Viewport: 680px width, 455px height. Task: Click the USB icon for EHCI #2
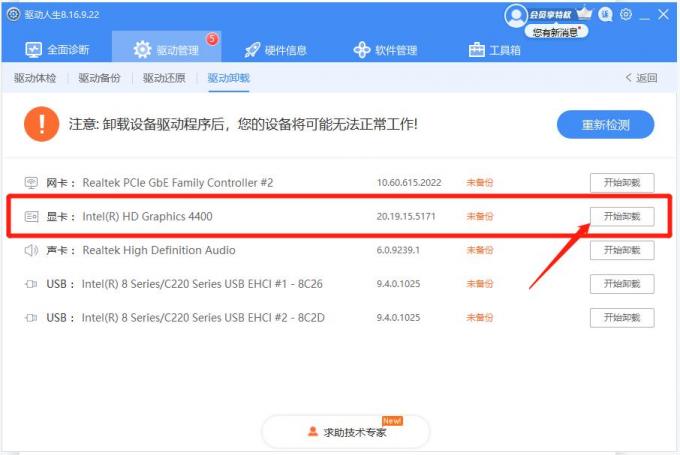[x=31, y=318]
